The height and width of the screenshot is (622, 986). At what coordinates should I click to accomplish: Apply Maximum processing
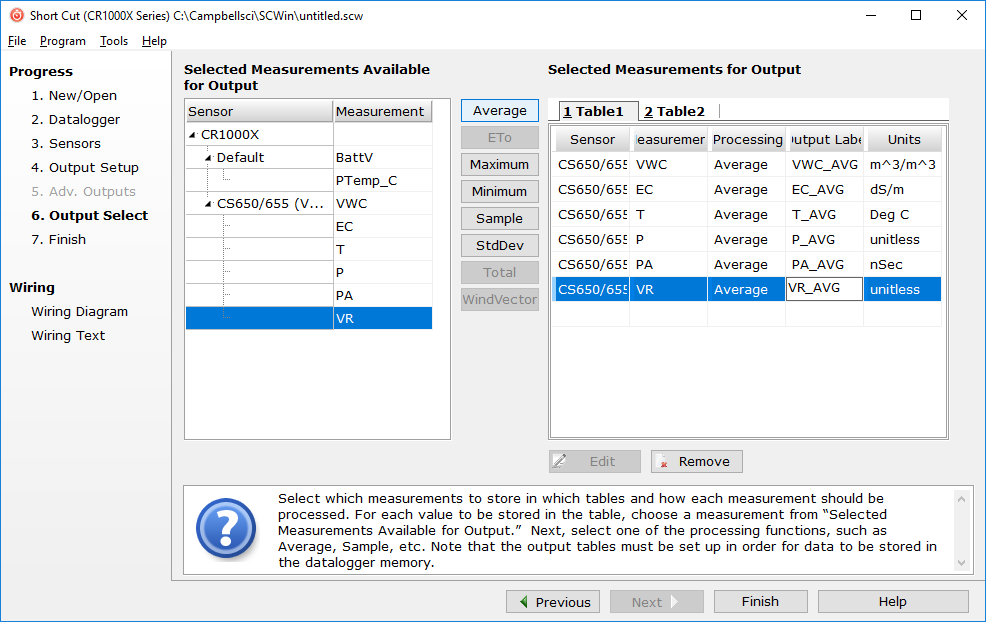(499, 164)
